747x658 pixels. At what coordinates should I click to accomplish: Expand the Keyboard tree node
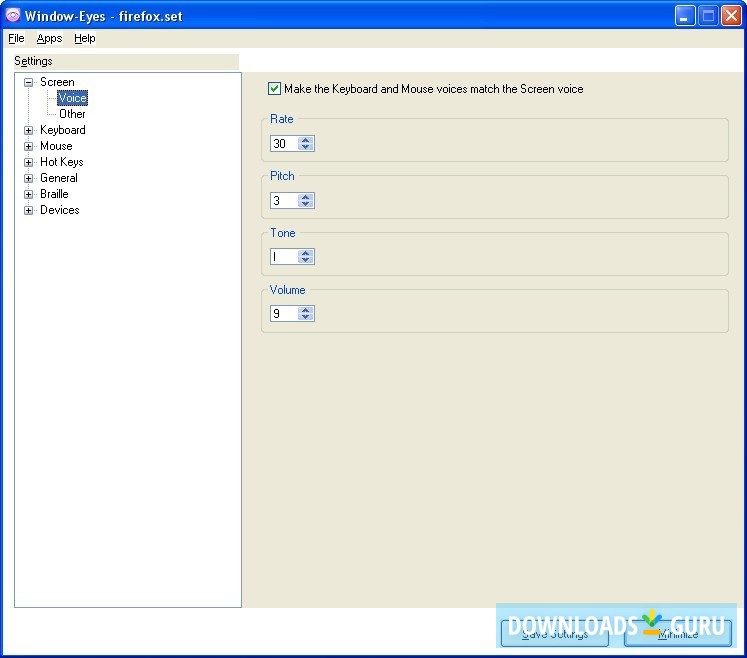pyautogui.click(x=29, y=130)
